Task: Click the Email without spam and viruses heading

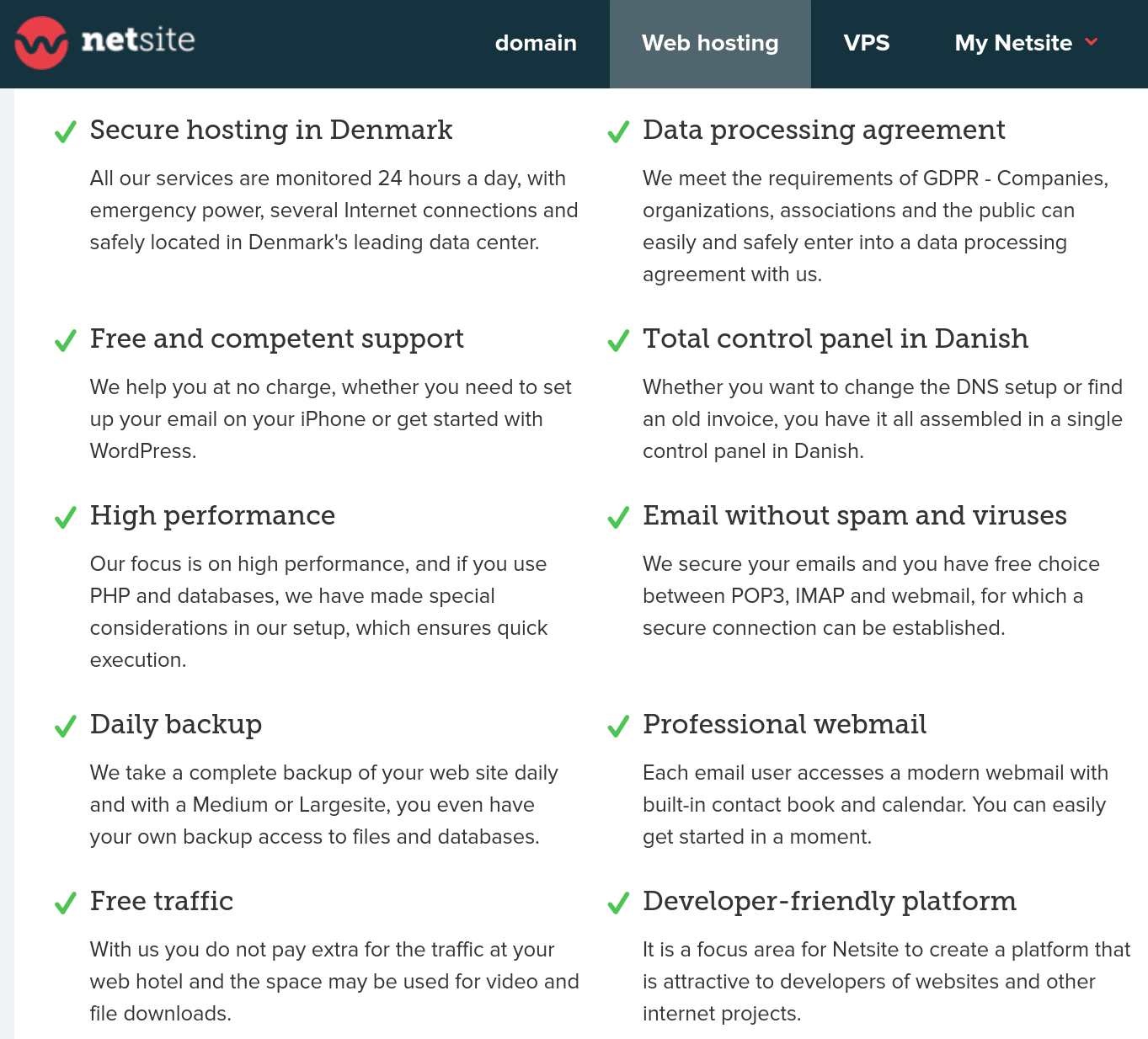Action: [x=855, y=515]
